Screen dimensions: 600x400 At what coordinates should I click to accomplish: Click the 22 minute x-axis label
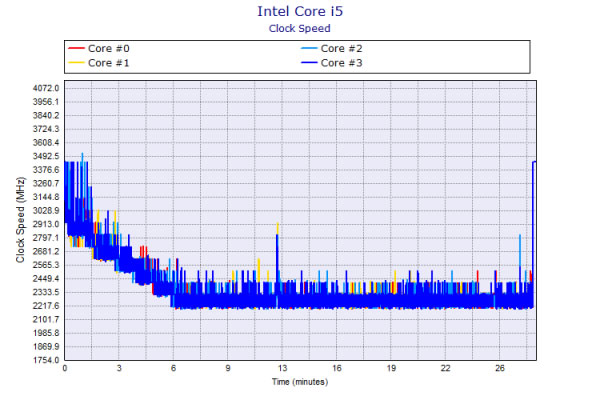pyautogui.click(x=445, y=368)
